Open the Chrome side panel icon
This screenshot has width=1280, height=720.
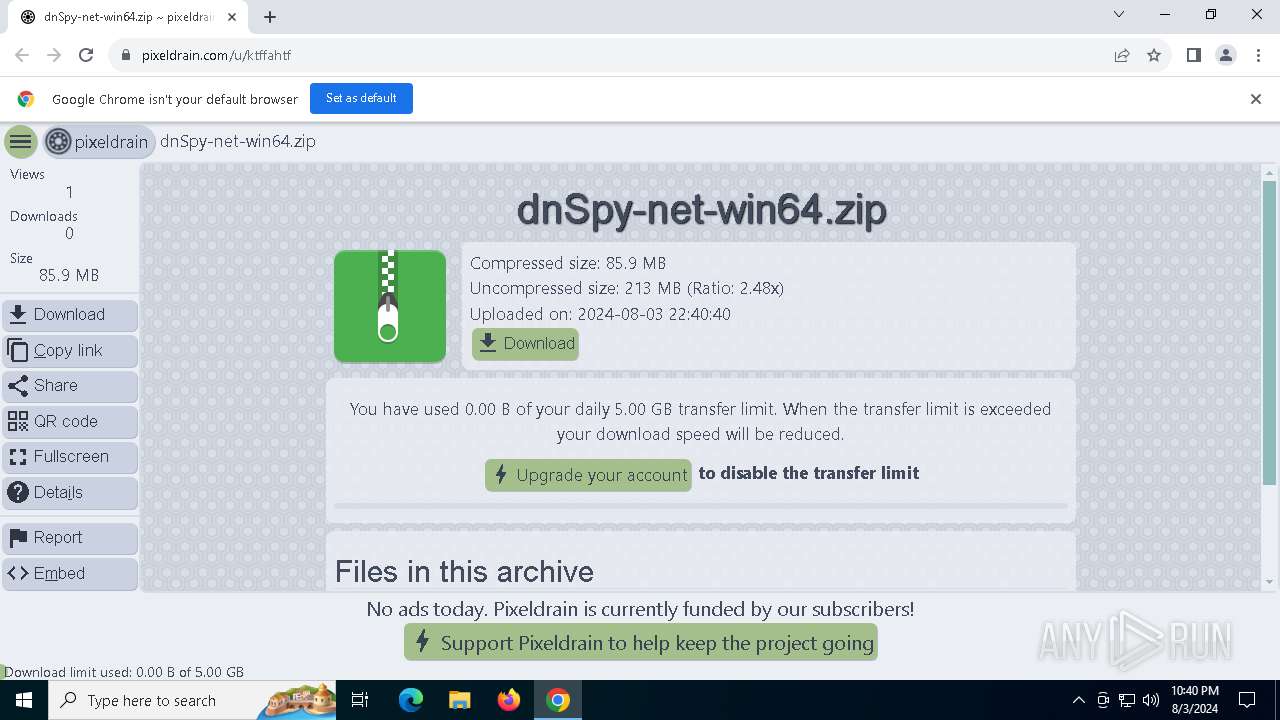click(x=1194, y=56)
